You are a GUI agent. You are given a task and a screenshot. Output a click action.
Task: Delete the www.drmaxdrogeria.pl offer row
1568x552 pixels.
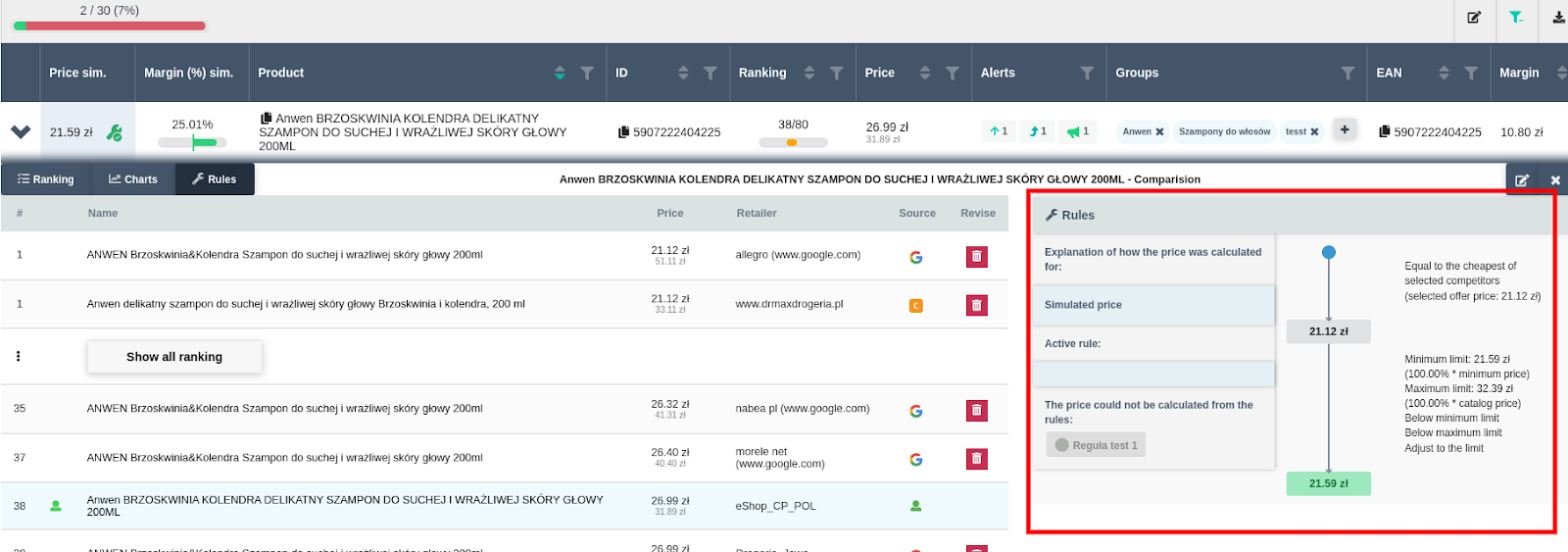tap(976, 306)
